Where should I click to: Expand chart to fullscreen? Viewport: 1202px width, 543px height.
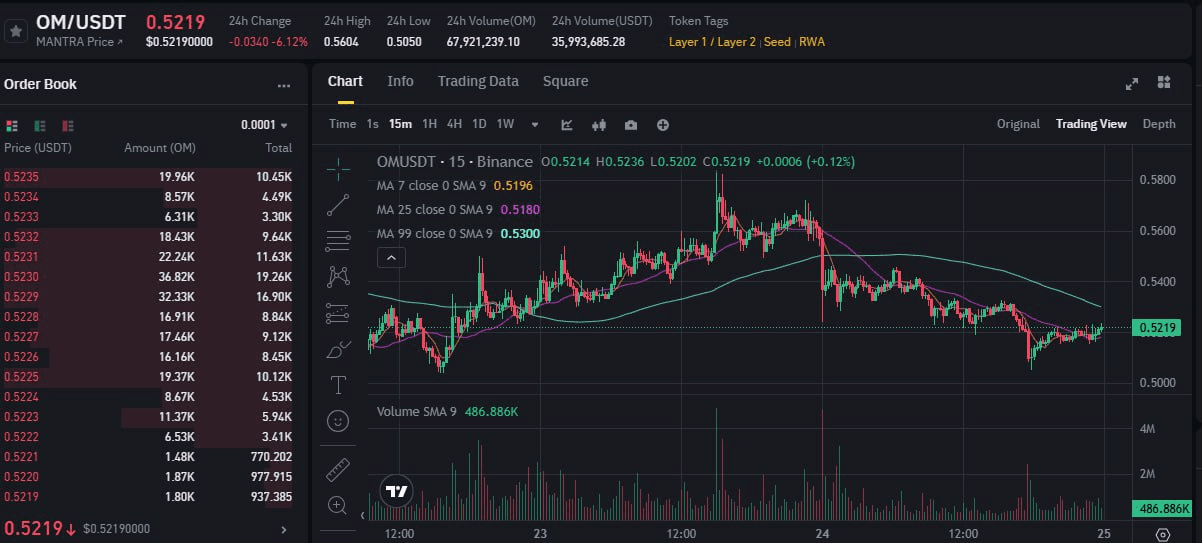[x=1132, y=83]
